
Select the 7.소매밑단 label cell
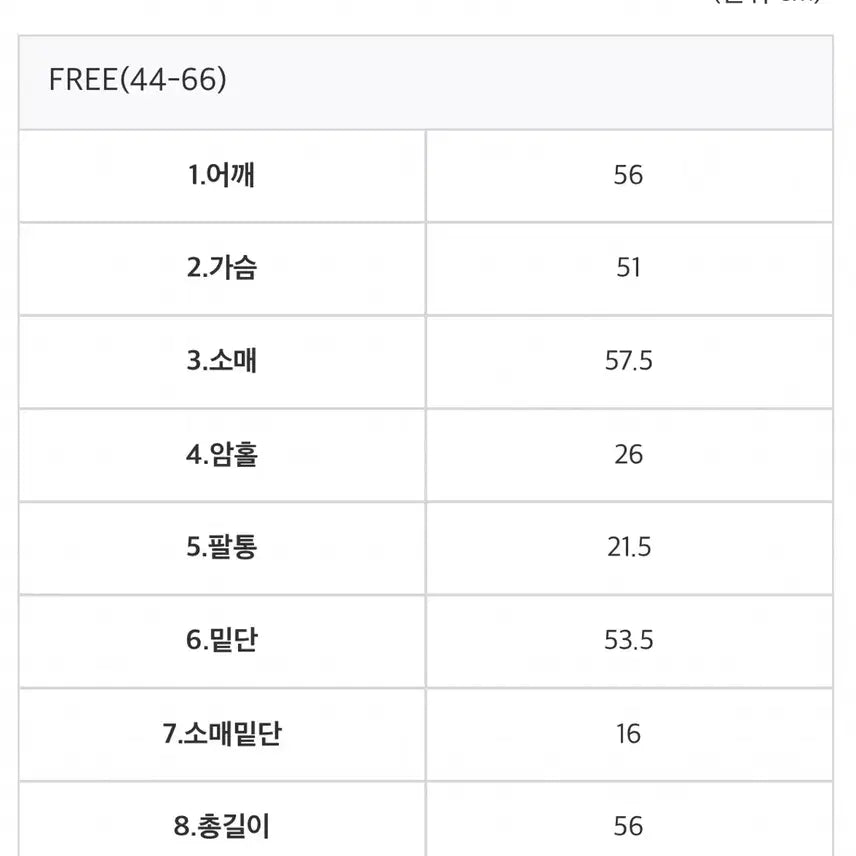click(222, 734)
